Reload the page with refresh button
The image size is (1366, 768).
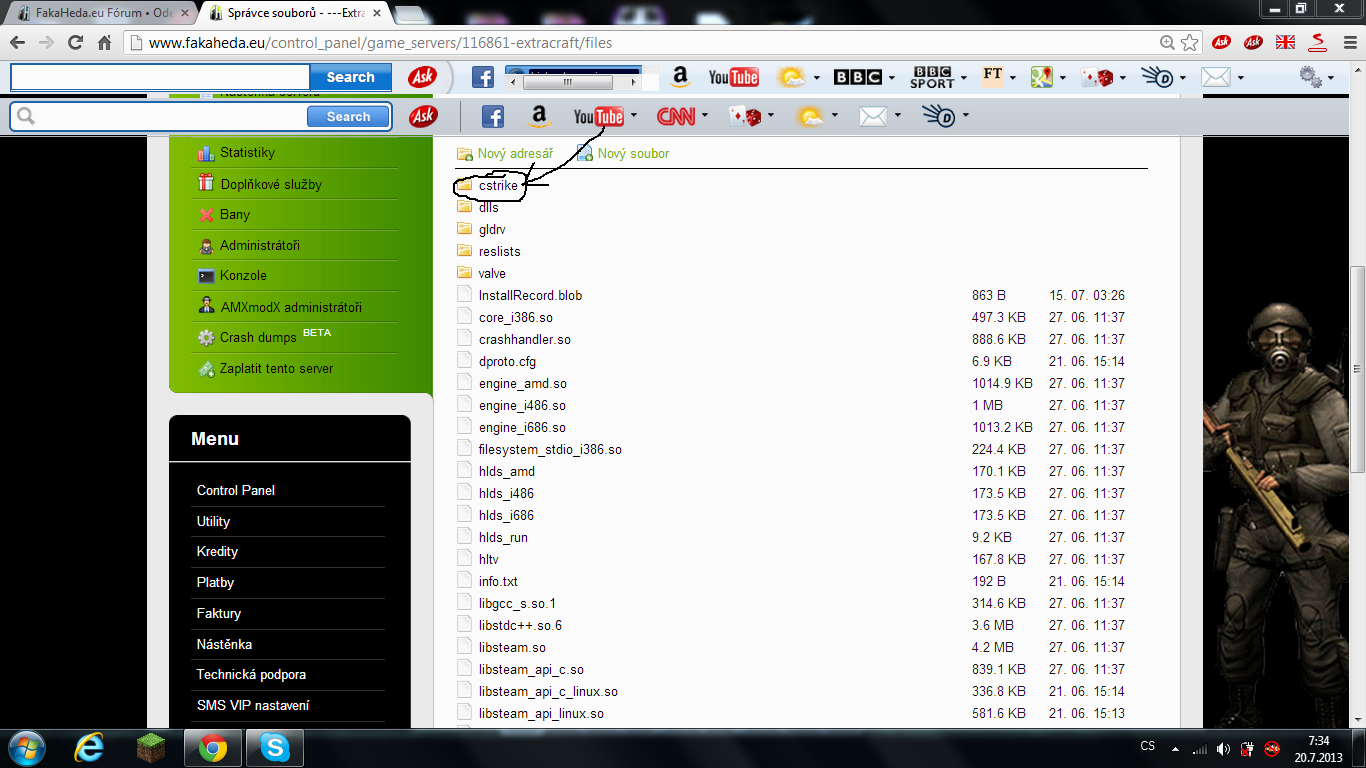point(75,43)
